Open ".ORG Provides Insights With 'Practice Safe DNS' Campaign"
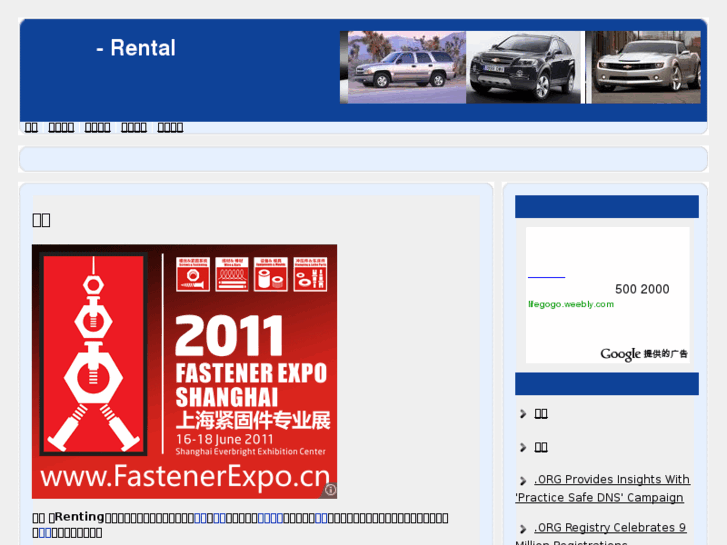The height and width of the screenshot is (545, 727). coord(603,488)
